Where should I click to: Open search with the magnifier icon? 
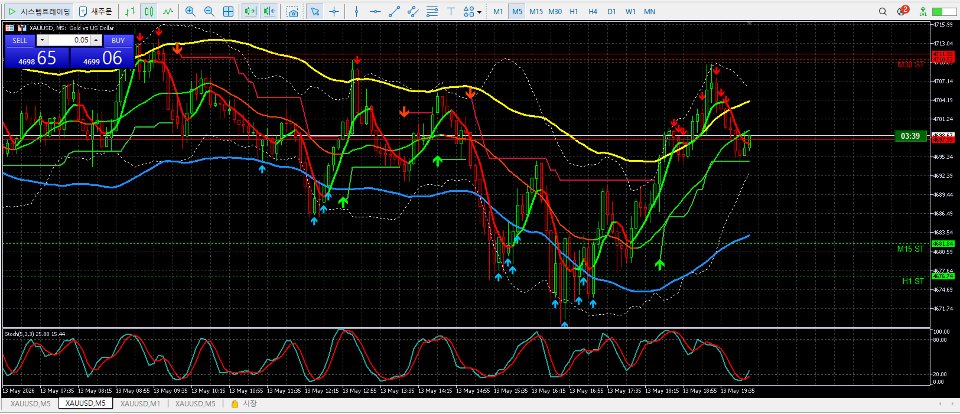coord(883,11)
